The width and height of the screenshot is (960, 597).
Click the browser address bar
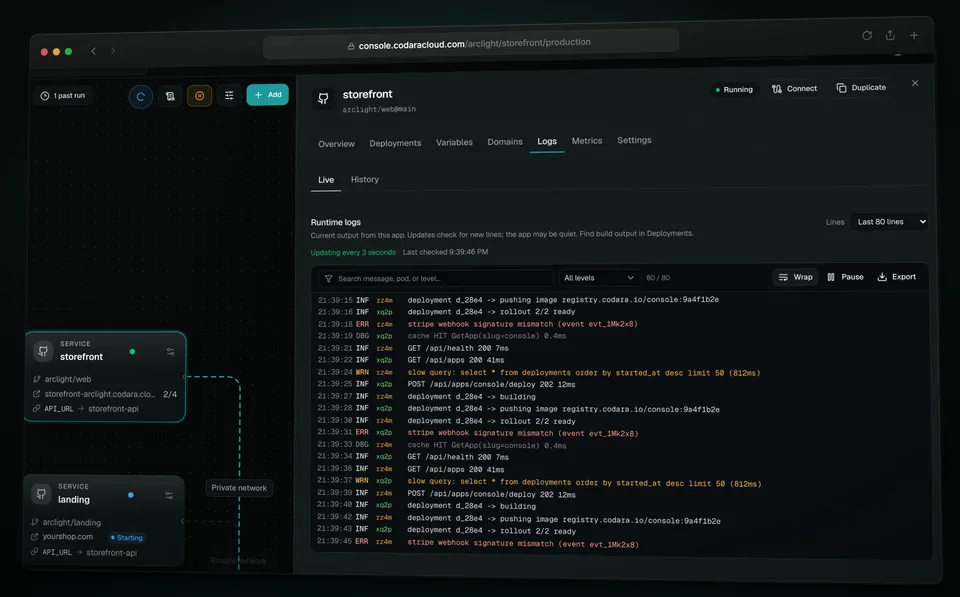[x=471, y=43]
